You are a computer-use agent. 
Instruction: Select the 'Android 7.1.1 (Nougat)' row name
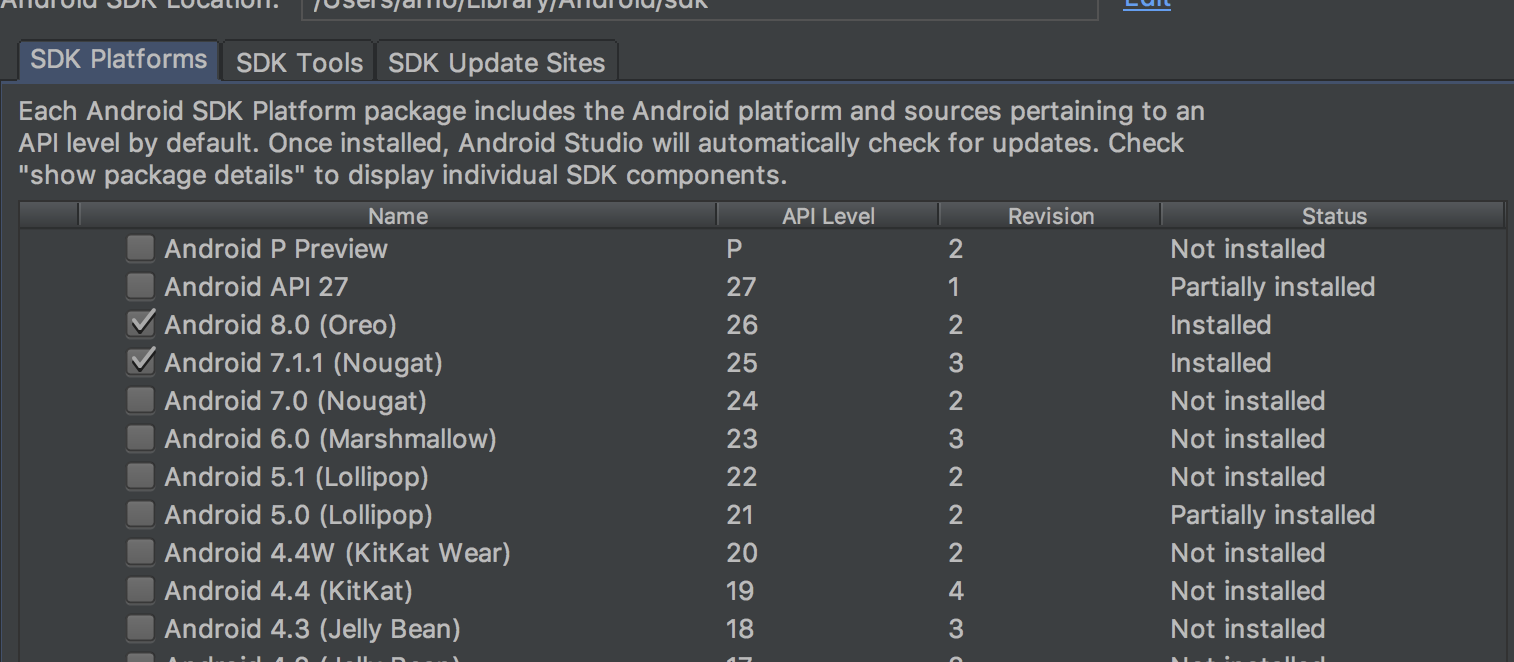pyautogui.click(x=303, y=363)
